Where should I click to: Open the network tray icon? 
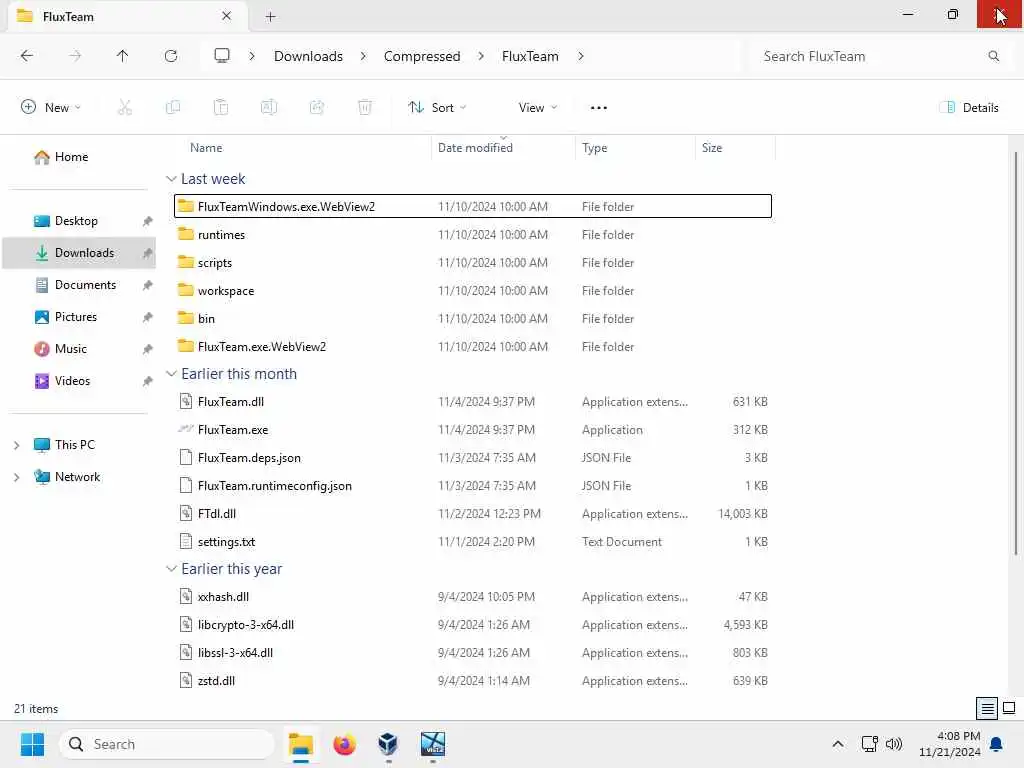pyautogui.click(x=869, y=744)
